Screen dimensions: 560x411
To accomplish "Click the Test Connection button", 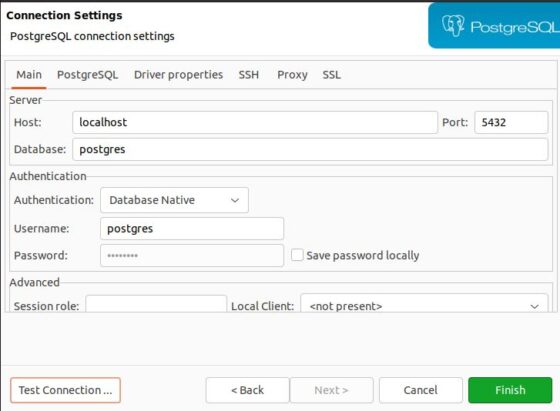I will [x=65, y=390].
